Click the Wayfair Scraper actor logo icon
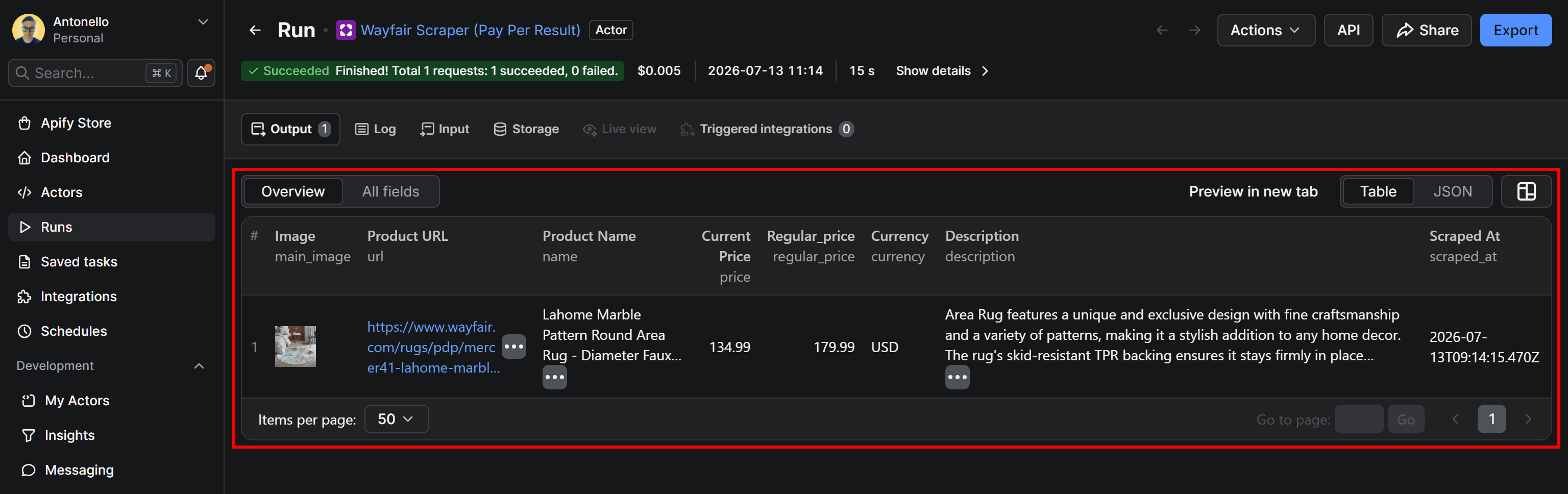The image size is (1568, 494). point(346,31)
